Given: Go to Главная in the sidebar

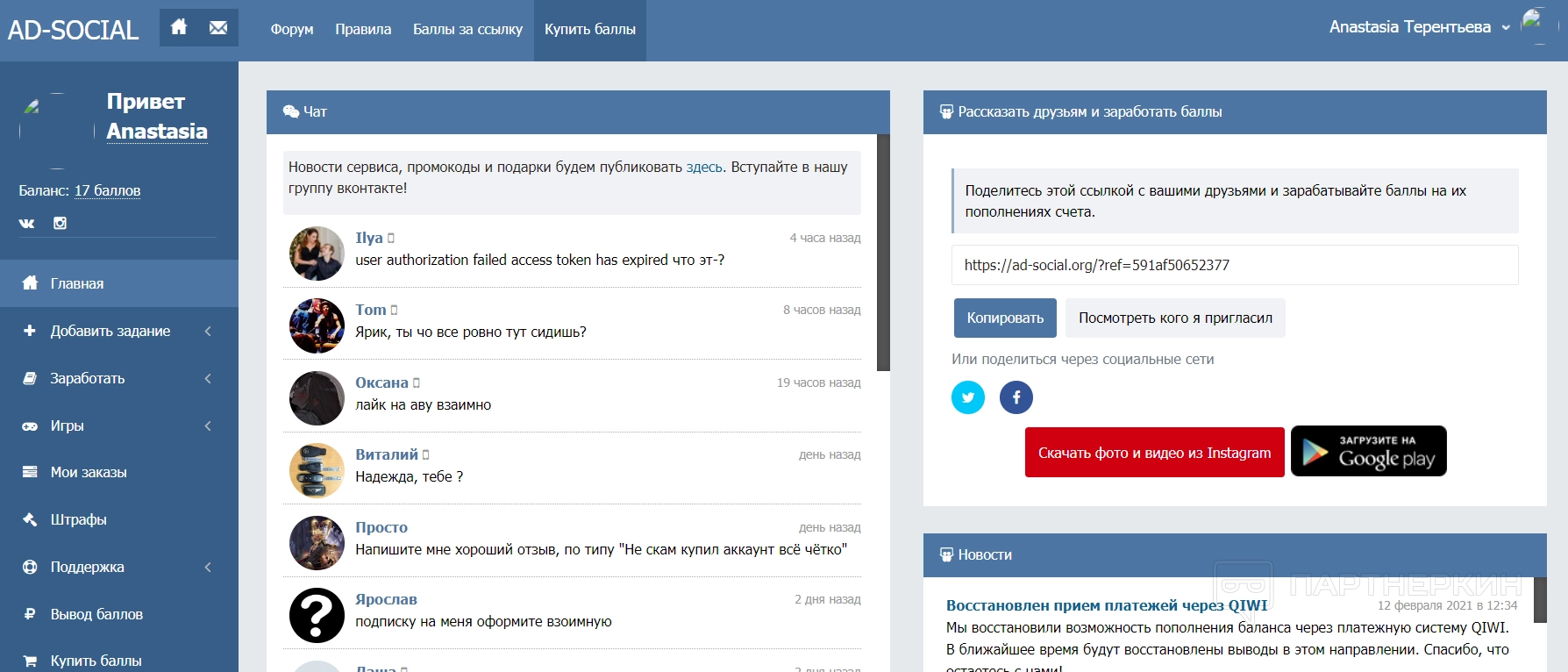Looking at the screenshot, I should [x=119, y=283].
